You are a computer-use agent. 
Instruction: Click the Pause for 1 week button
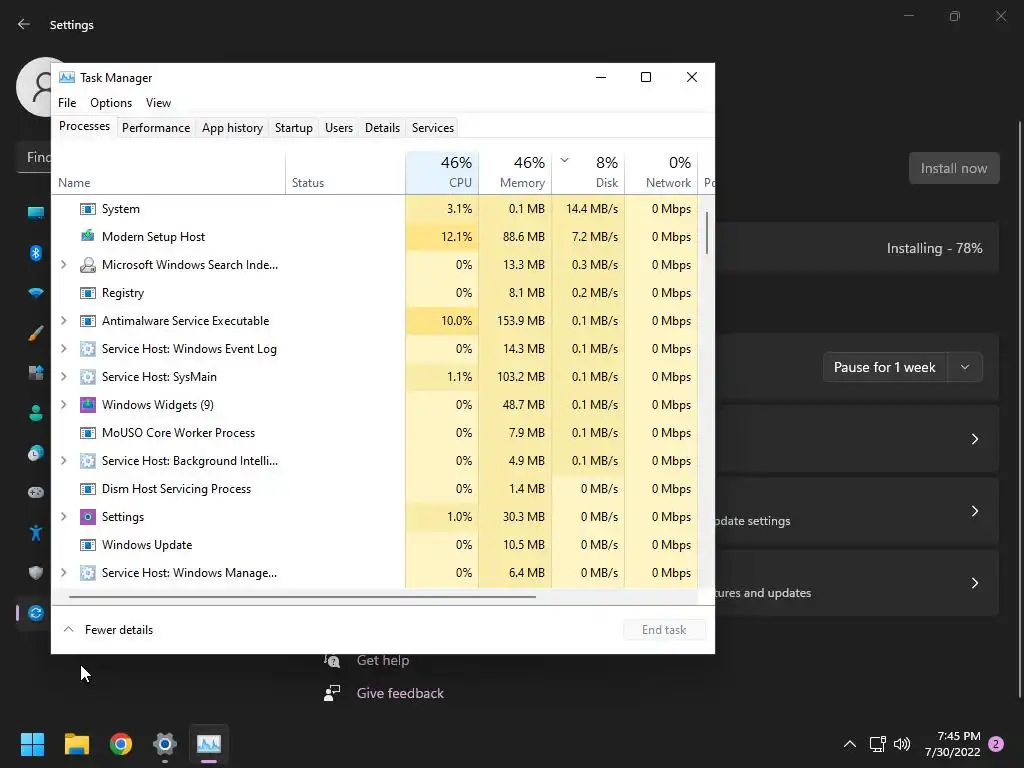pyautogui.click(x=885, y=367)
